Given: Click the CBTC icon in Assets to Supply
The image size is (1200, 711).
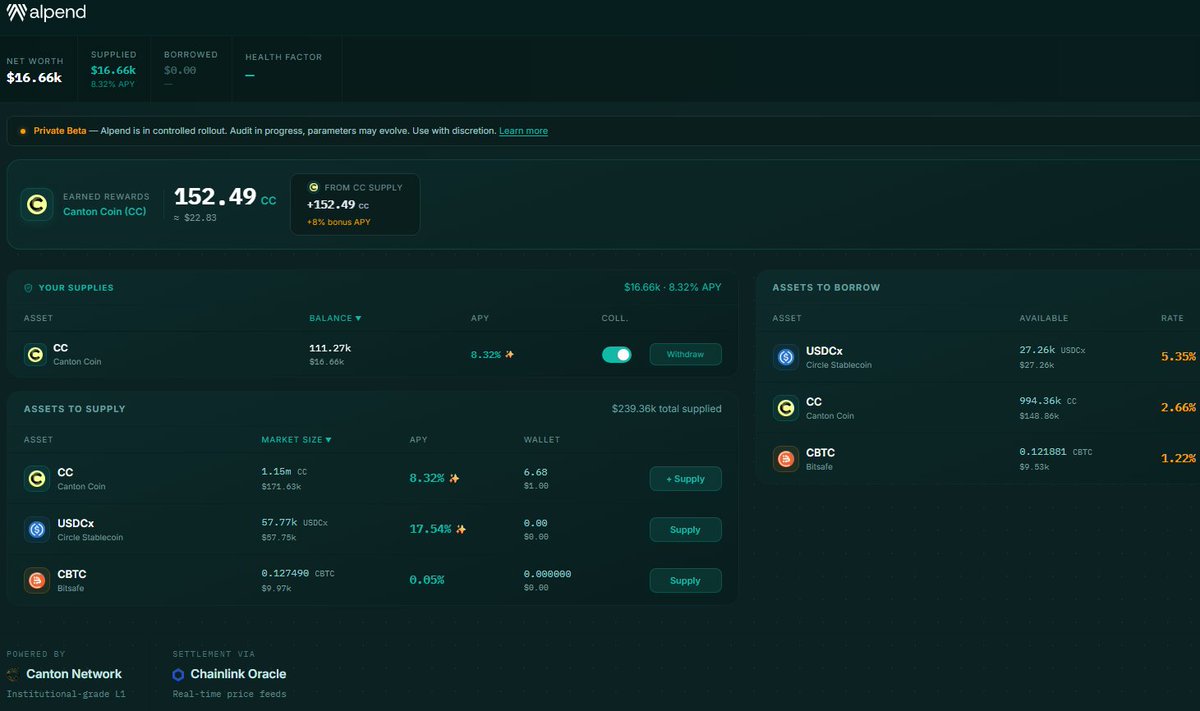Looking at the screenshot, I should 36,580.
